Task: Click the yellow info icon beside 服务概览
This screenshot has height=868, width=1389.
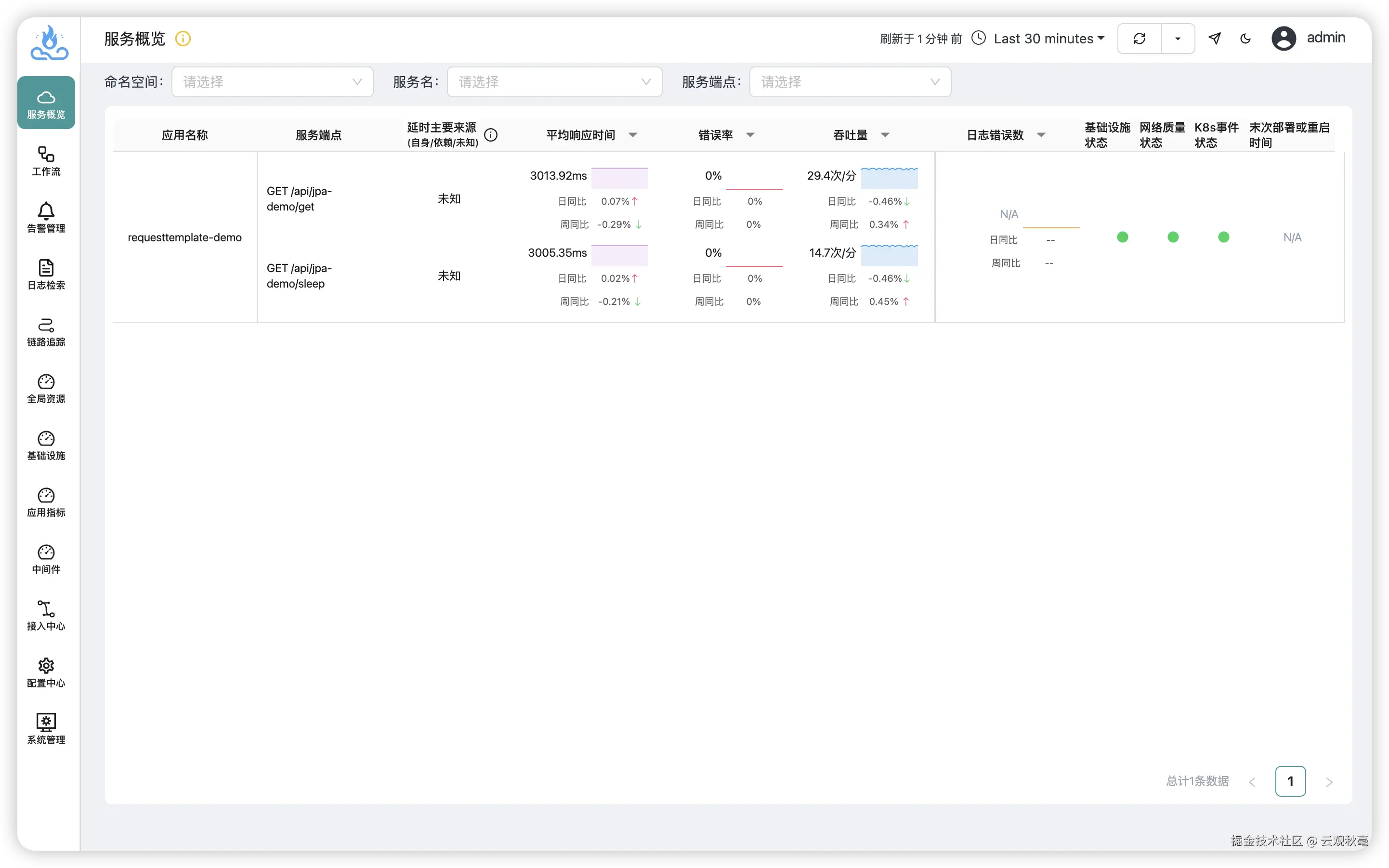Action: point(183,39)
